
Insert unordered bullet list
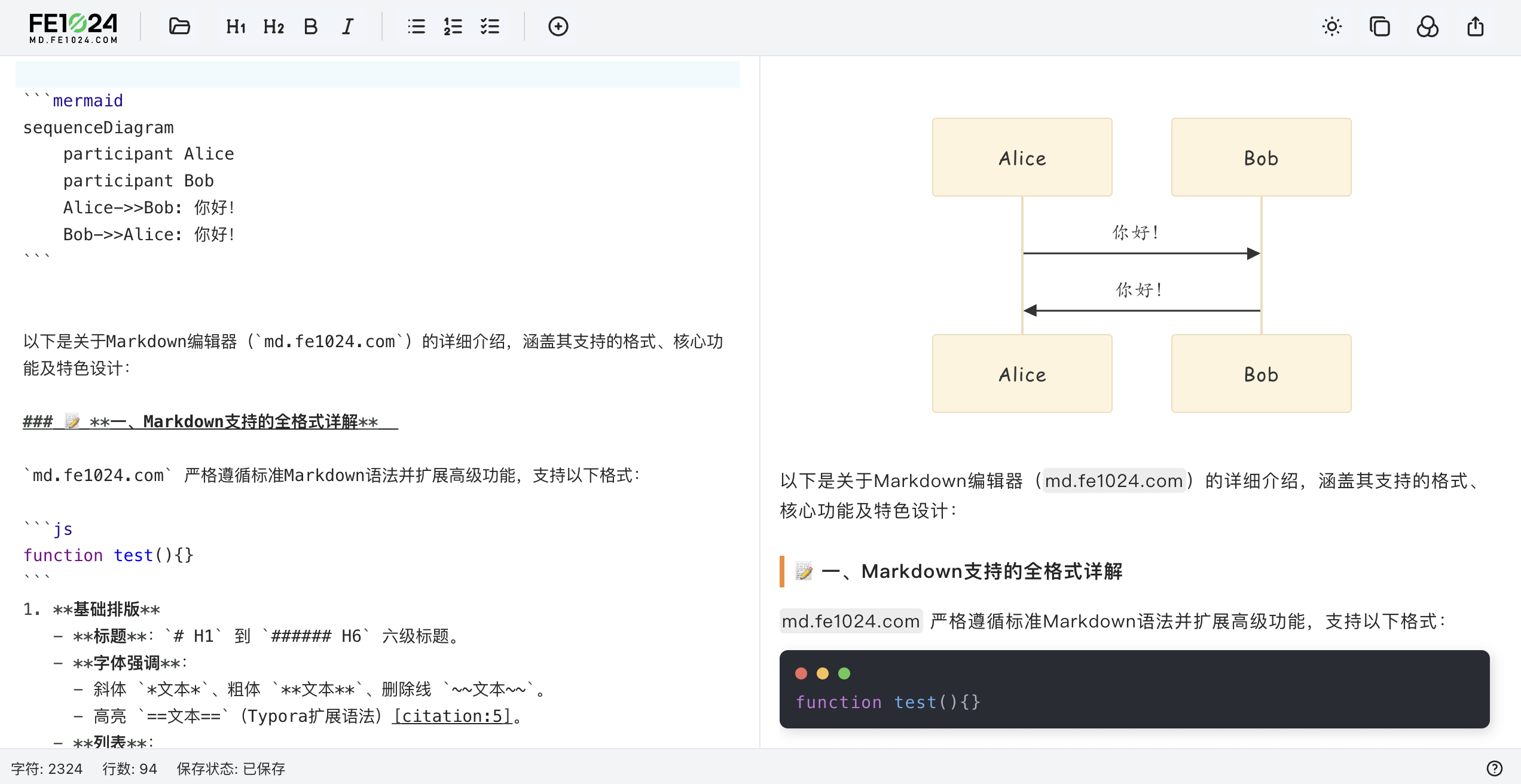pyautogui.click(x=416, y=26)
